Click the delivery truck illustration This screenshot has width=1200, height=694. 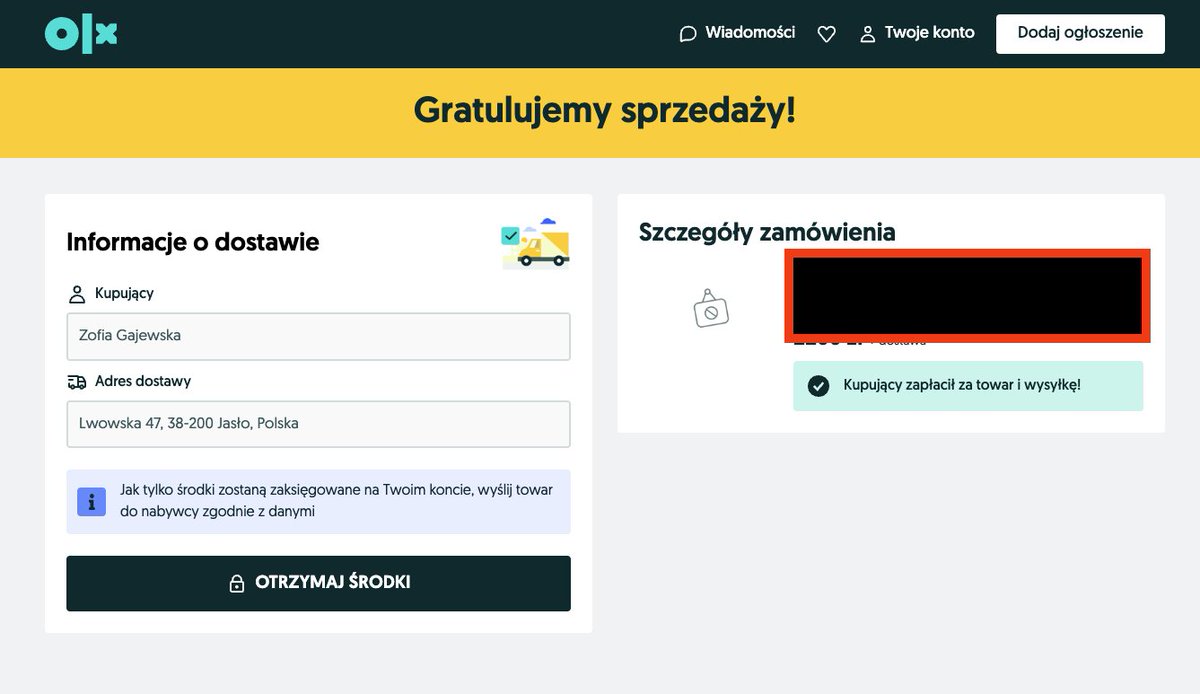pos(535,243)
